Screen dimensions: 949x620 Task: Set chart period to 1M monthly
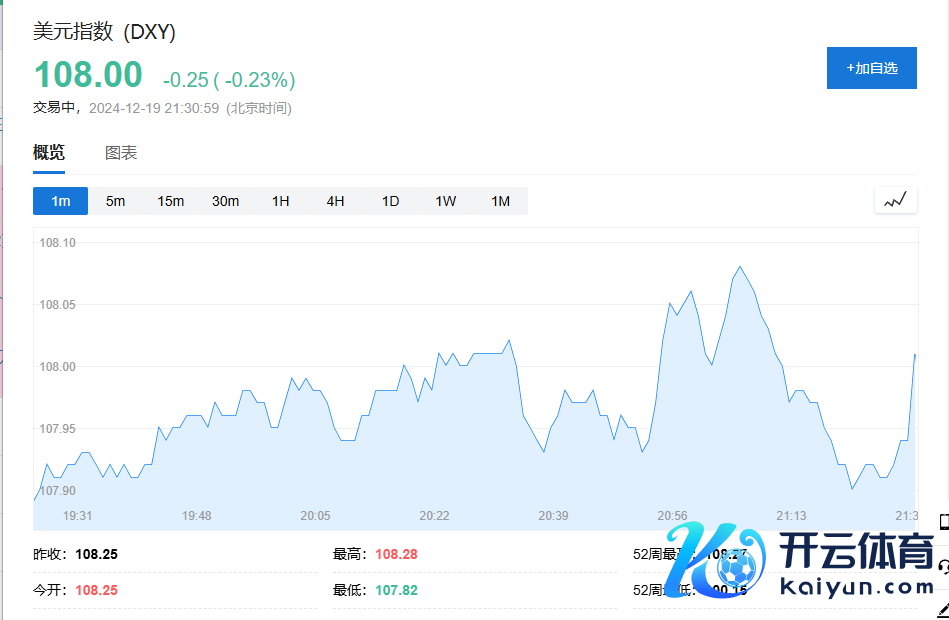click(500, 201)
